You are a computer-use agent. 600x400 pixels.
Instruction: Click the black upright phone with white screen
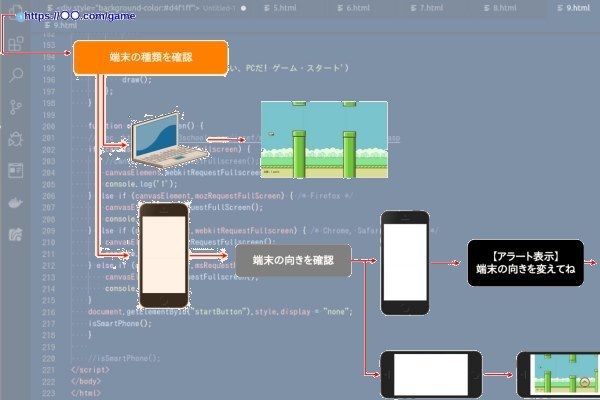(405, 263)
